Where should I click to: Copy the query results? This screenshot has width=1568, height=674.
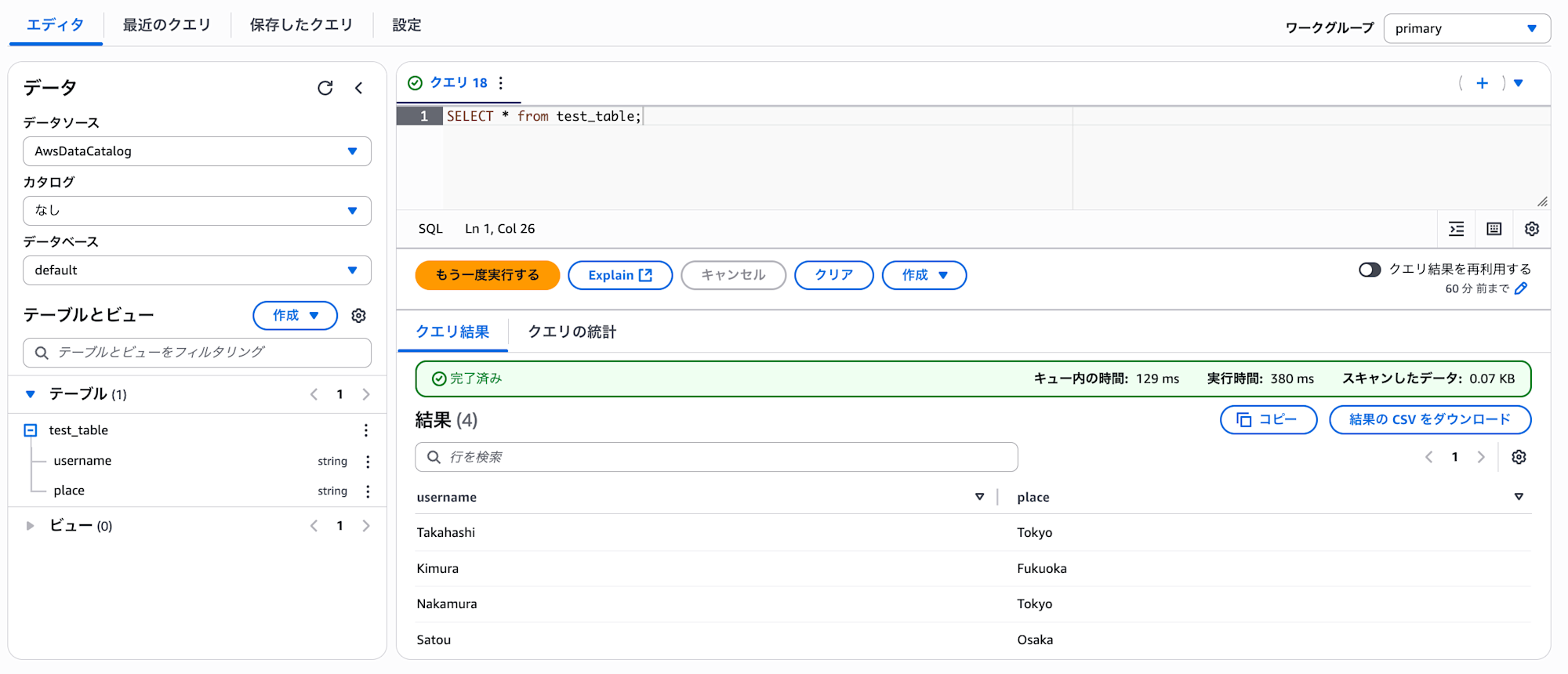tap(1269, 419)
